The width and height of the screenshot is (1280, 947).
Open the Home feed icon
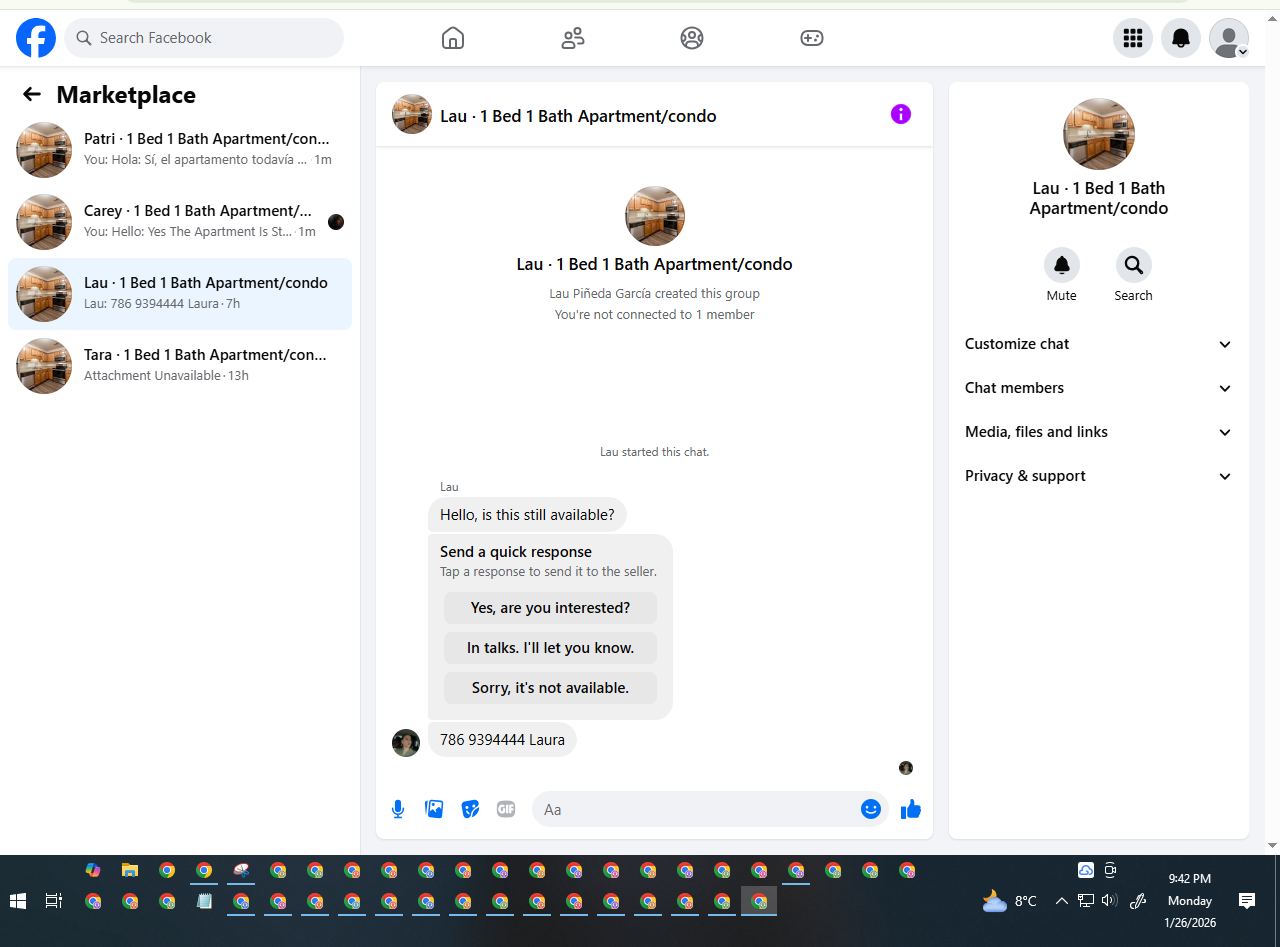click(453, 38)
